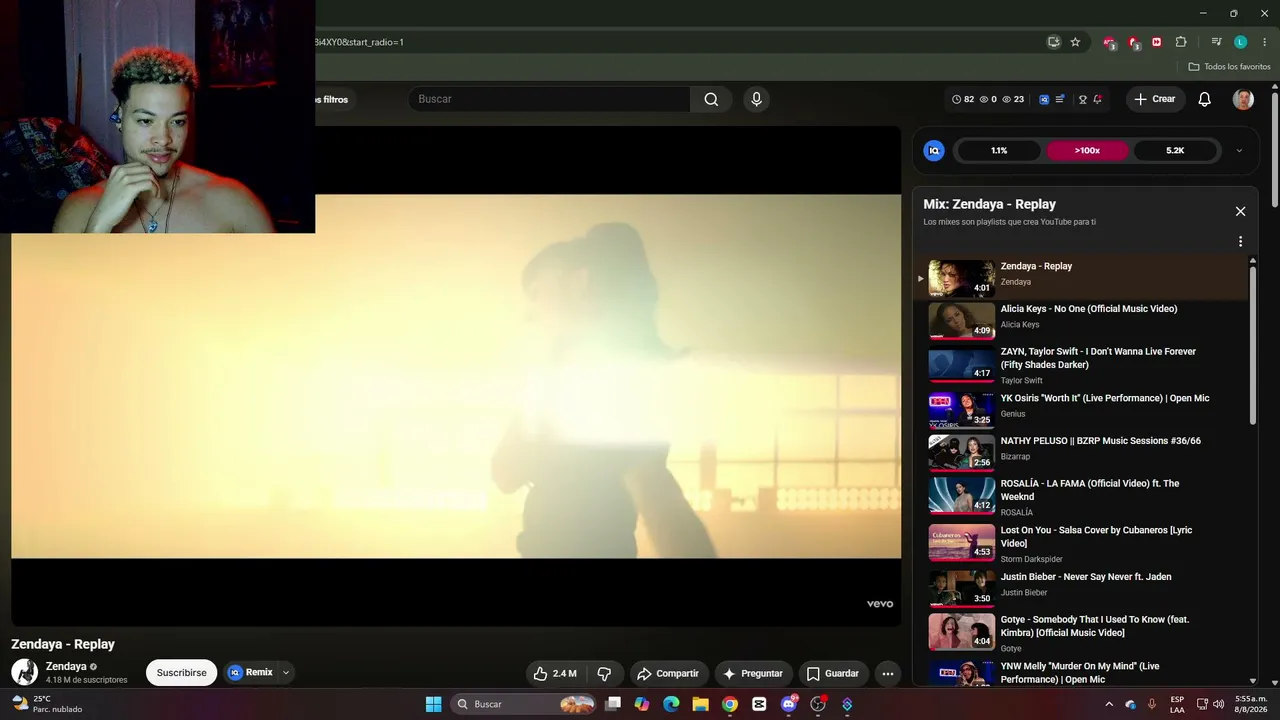1280x720 pixels.
Task: Expand the vidIQ score bar chevron
Action: (1239, 151)
